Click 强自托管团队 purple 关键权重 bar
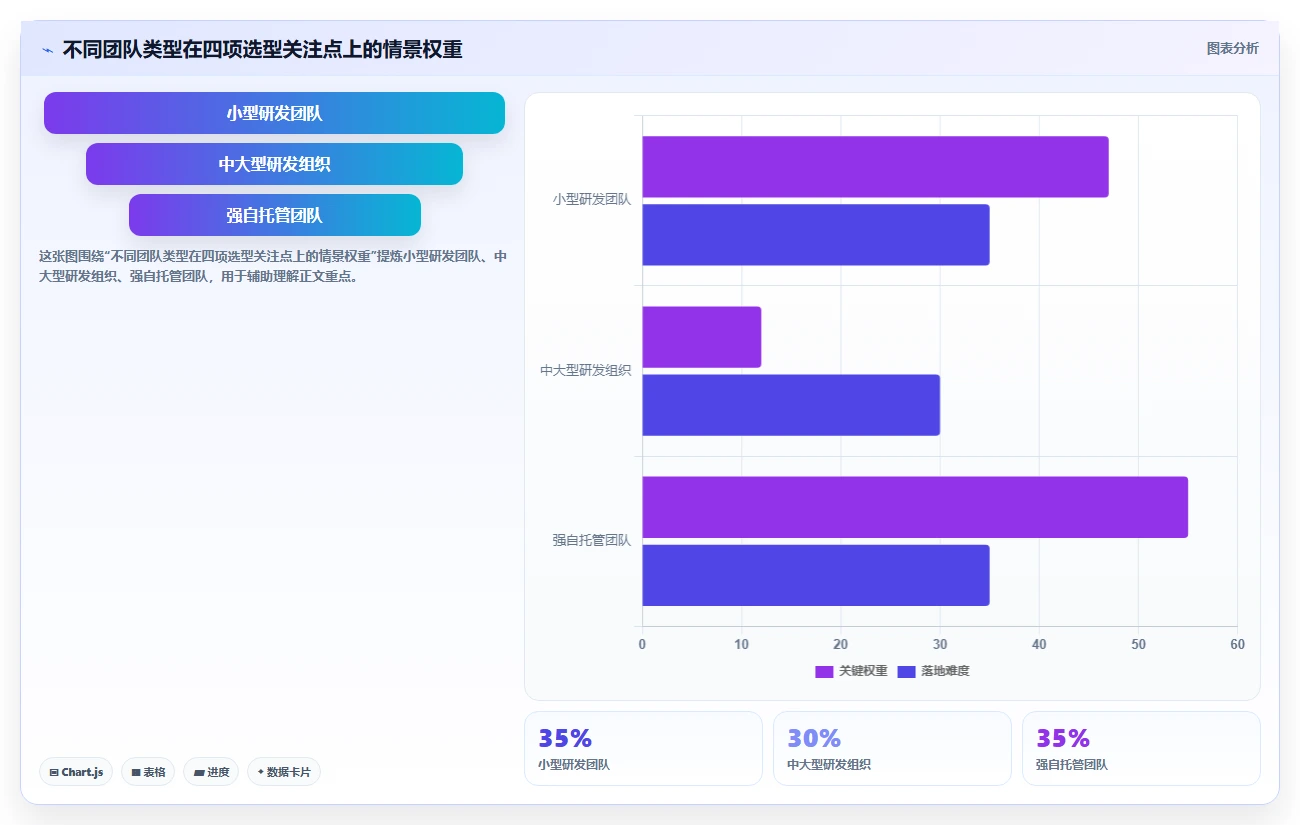Viewport: 1300px width, 825px height. pos(915,507)
